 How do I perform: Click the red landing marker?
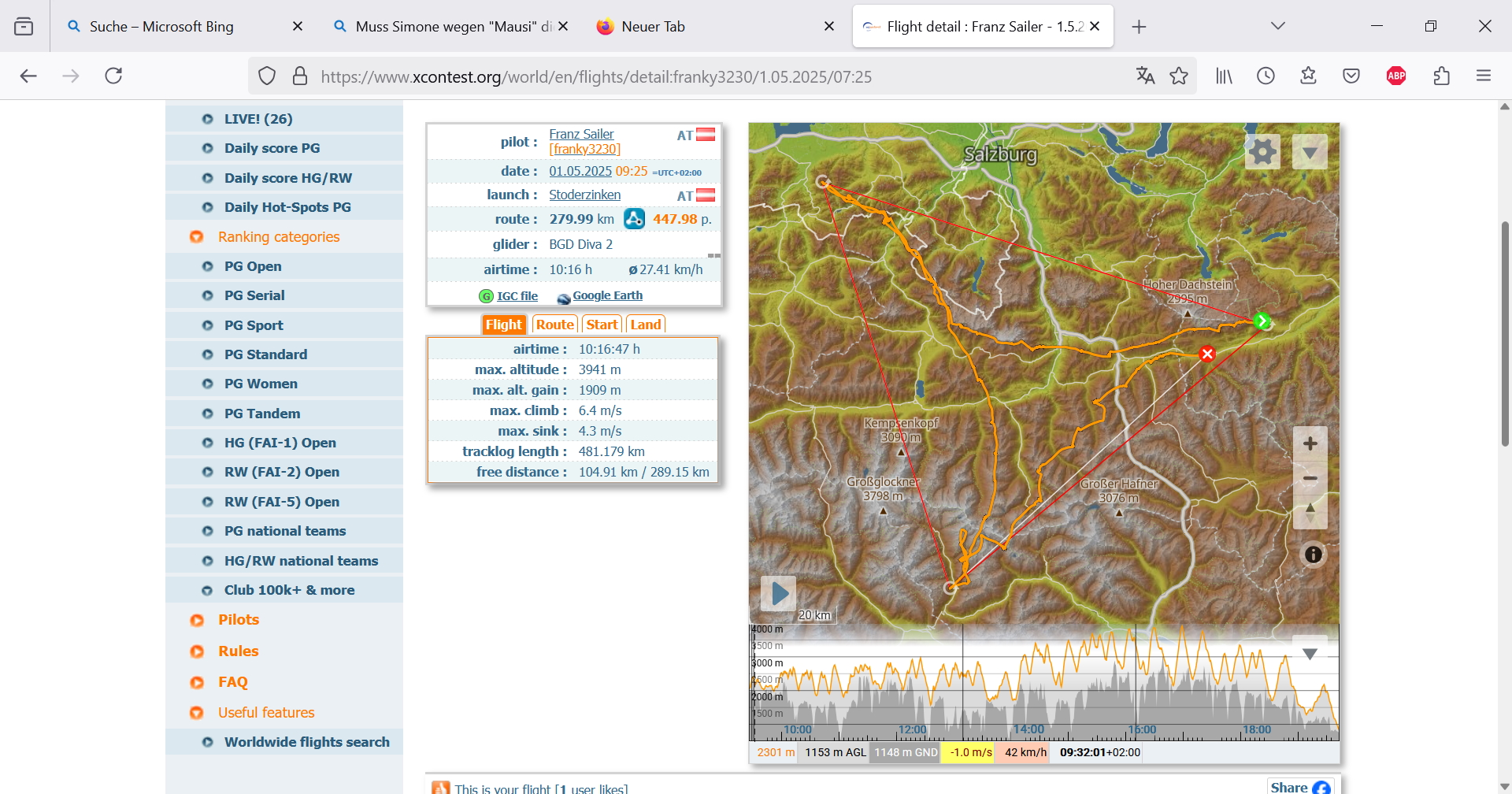[1206, 354]
